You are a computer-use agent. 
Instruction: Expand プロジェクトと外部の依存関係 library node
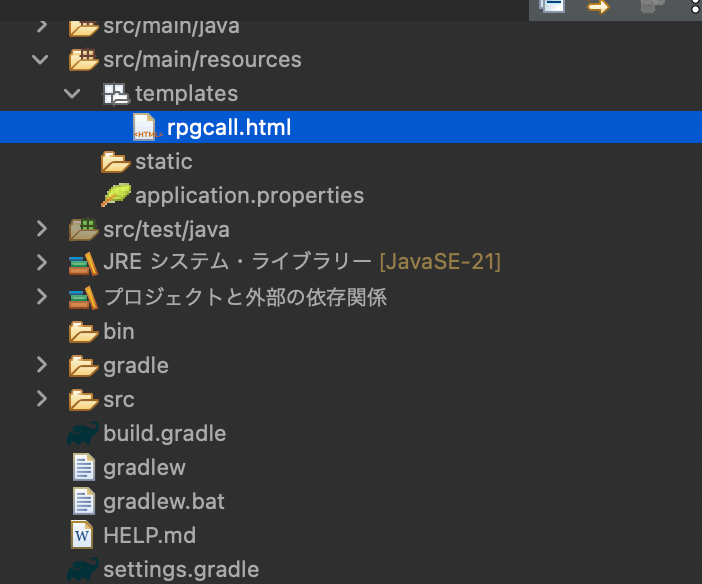tap(42, 296)
